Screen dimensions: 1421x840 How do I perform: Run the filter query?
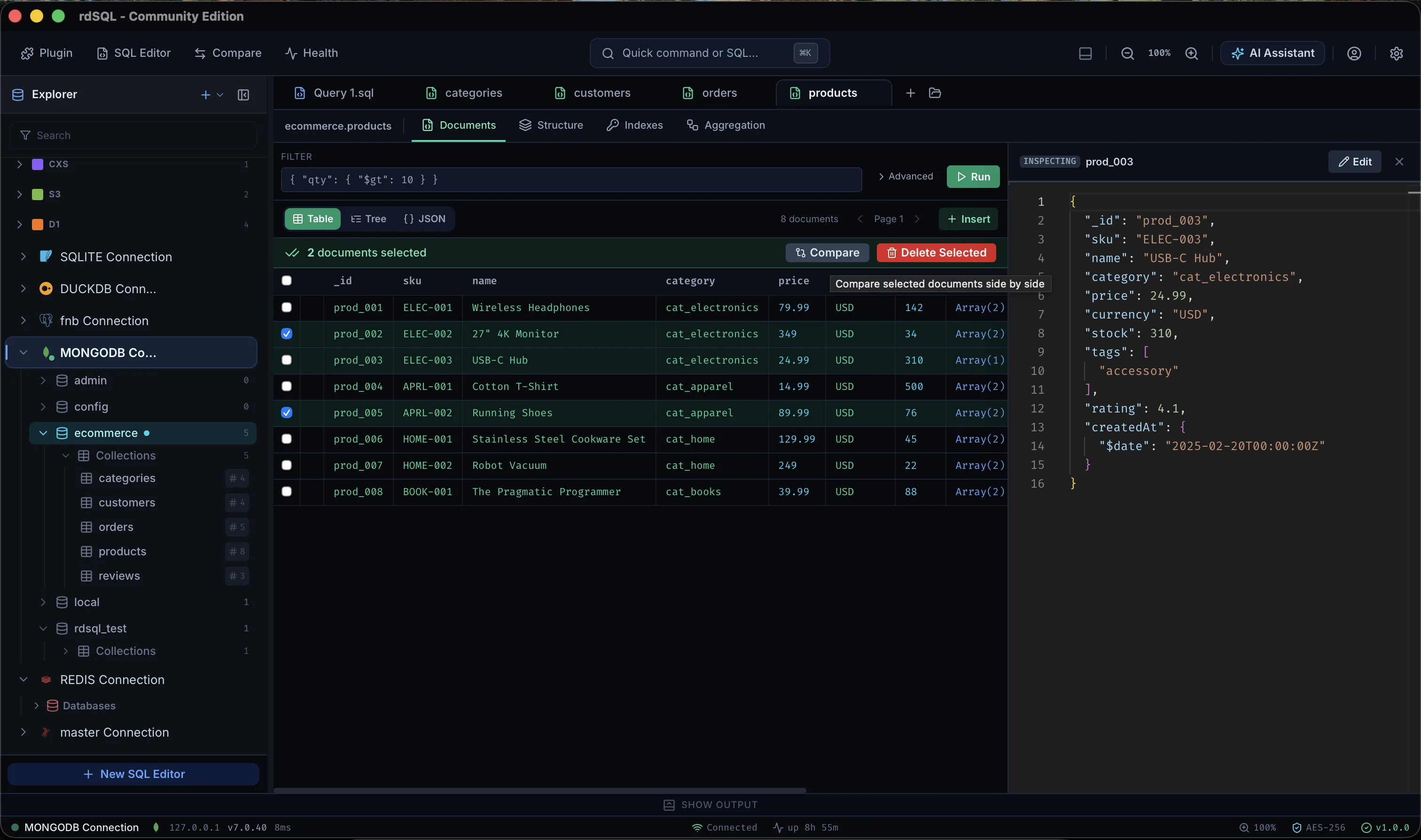click(x=973, y=177)
